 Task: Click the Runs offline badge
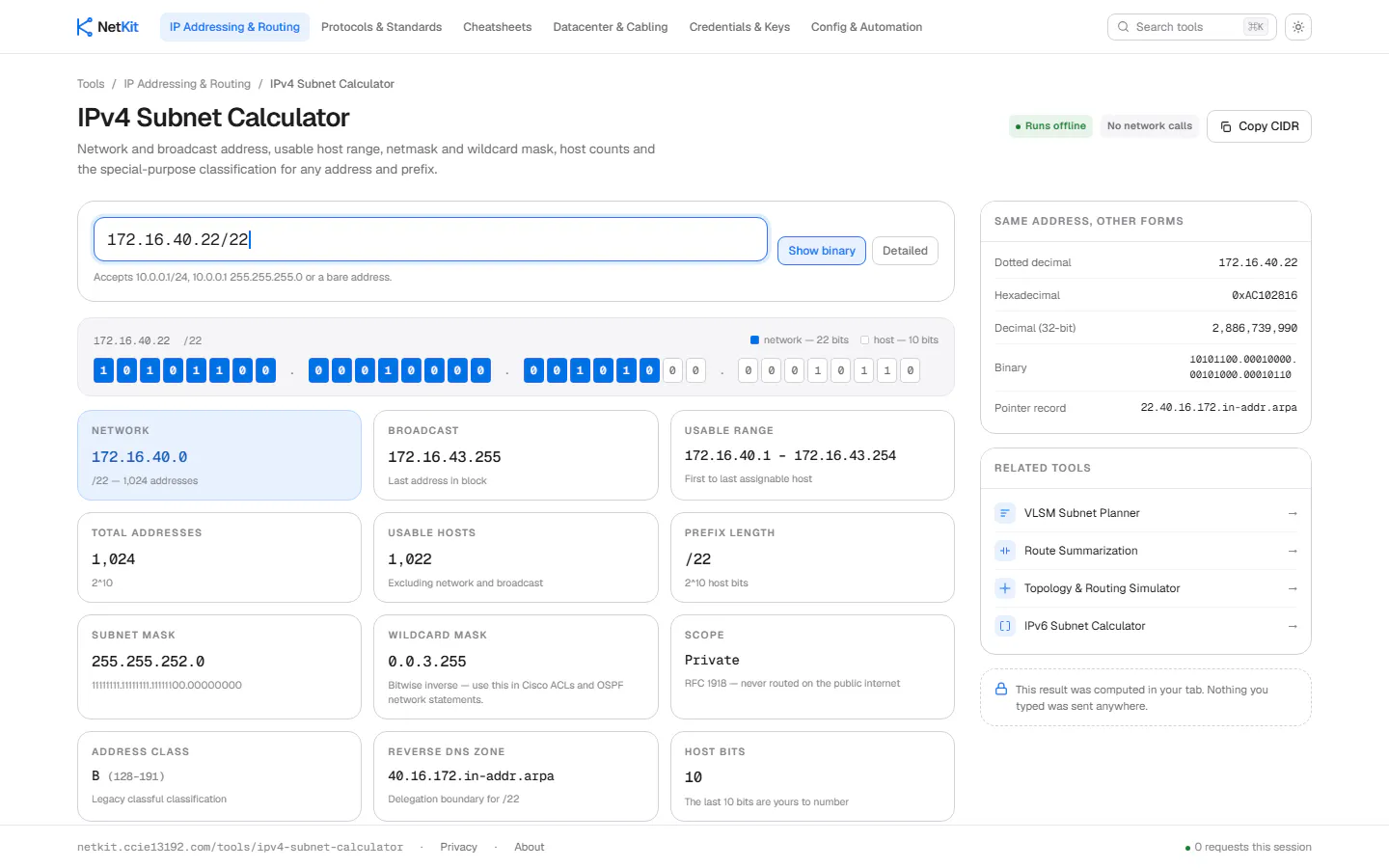1050,126
